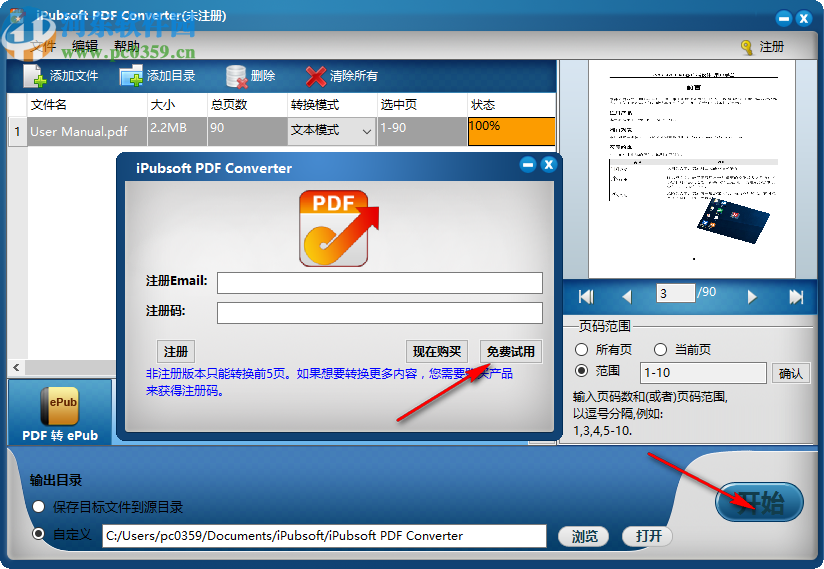The width and height of the screenshot is (824, 569).
Task: Click the Selected Pages (选中页) column header
Action: [x=422, y=105]
